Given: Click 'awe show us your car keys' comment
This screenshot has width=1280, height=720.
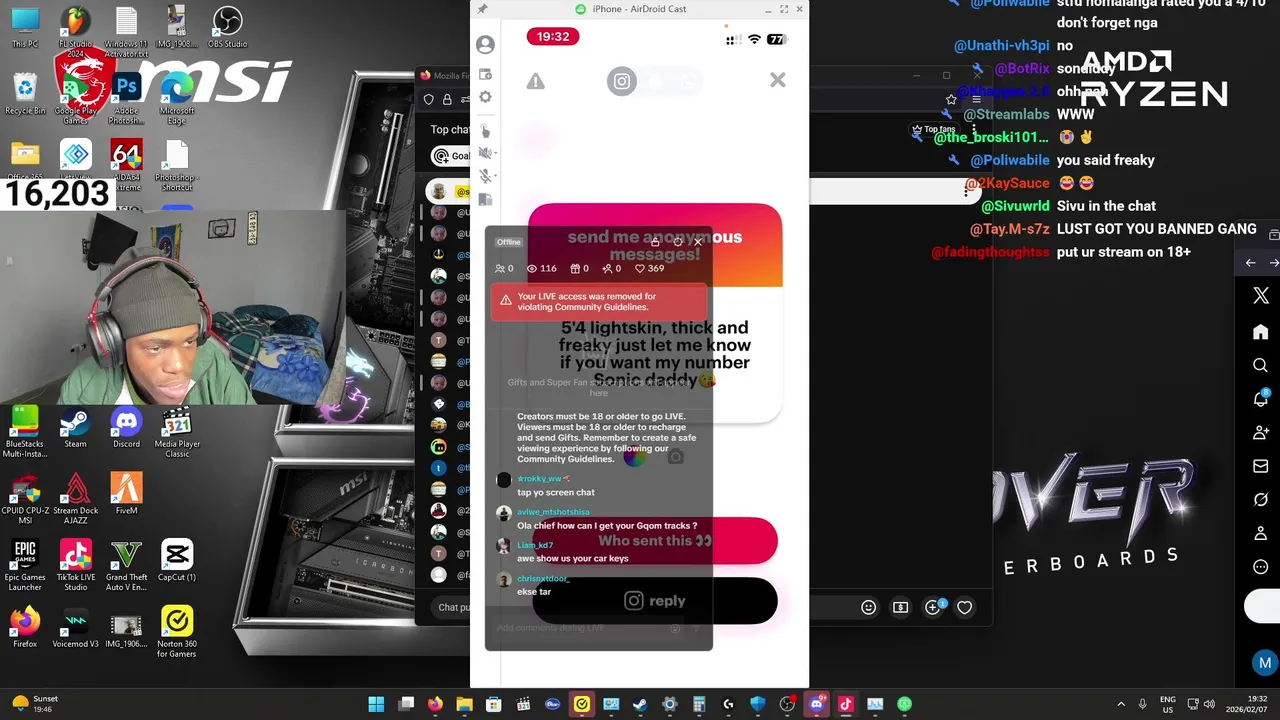Looking at the screenshot, I should click(573, 558).
